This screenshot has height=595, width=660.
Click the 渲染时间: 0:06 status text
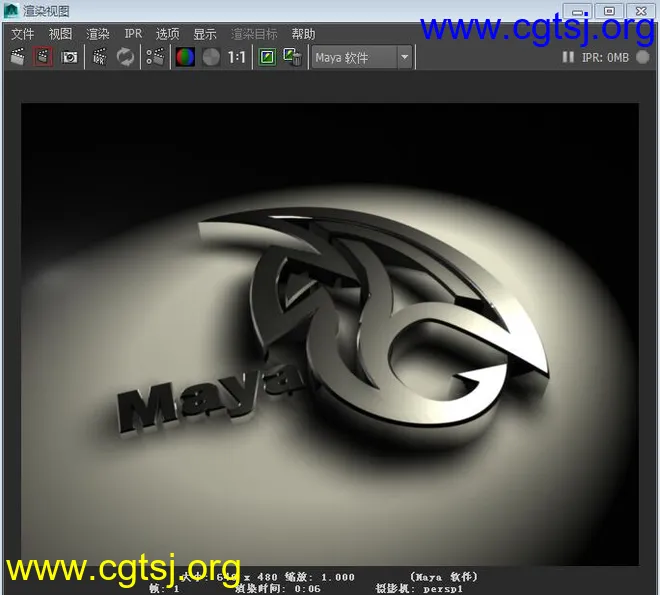coord(277,589)
